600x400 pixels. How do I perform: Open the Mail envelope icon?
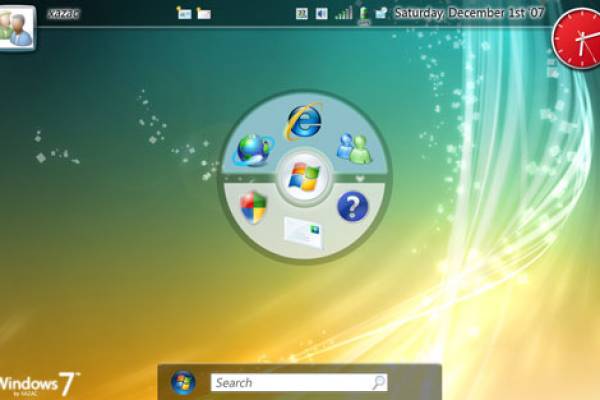pos(303,233)
